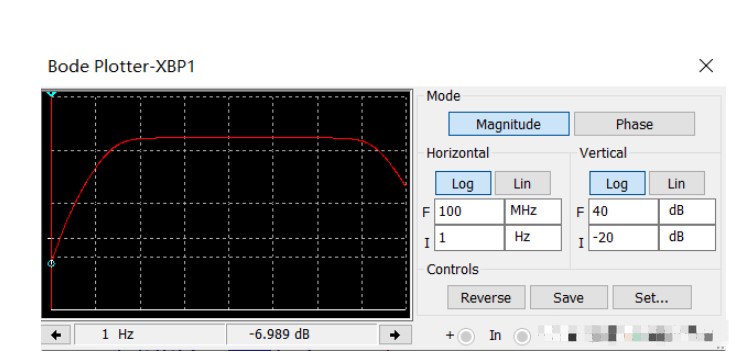The image size is (749, 360).
Task: Click the Reverse button
Action: [486, 297]
